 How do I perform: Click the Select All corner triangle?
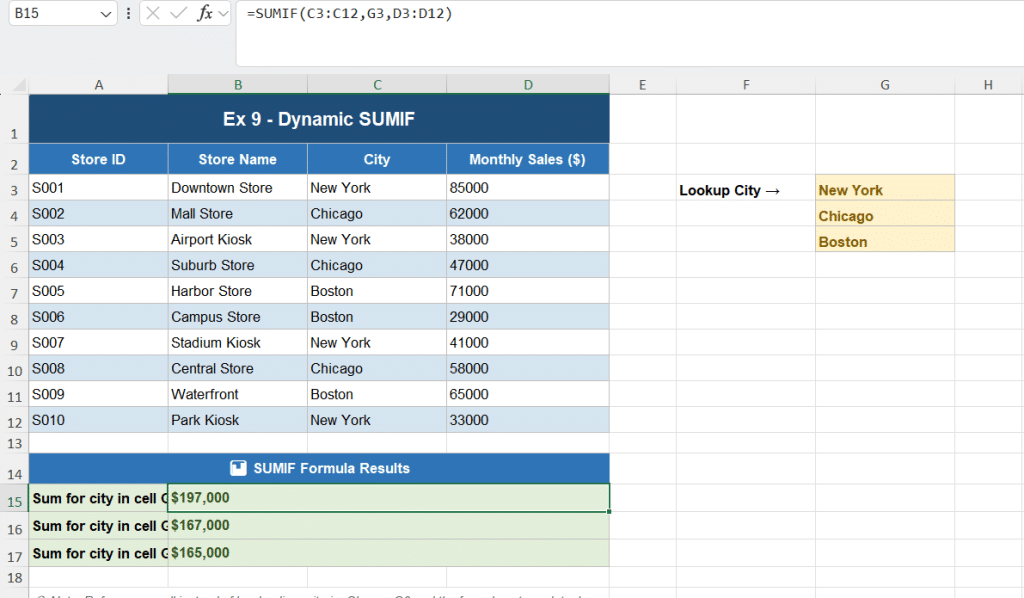(x=18, y=85)
